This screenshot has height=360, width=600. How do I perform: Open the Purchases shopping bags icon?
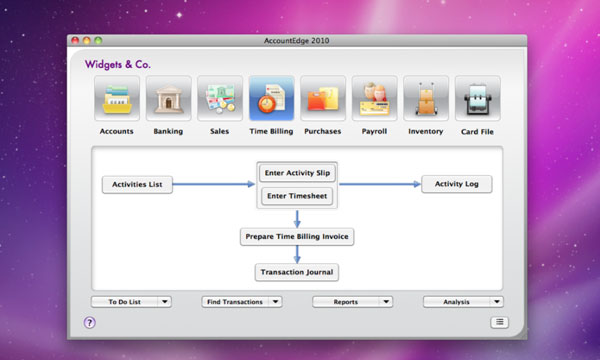point(323,98)
